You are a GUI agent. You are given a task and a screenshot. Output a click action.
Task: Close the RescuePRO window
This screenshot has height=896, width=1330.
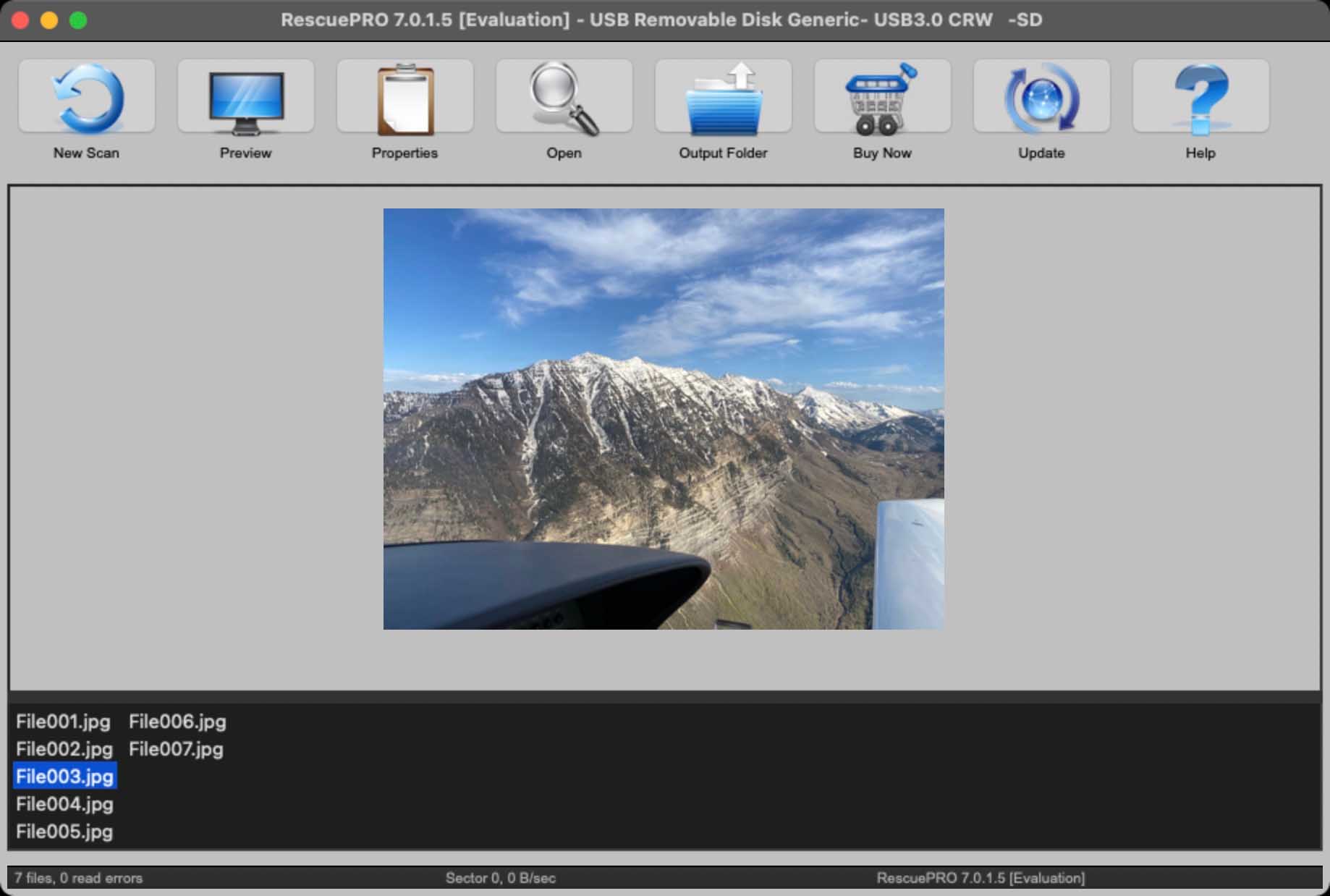coord(20,20)
